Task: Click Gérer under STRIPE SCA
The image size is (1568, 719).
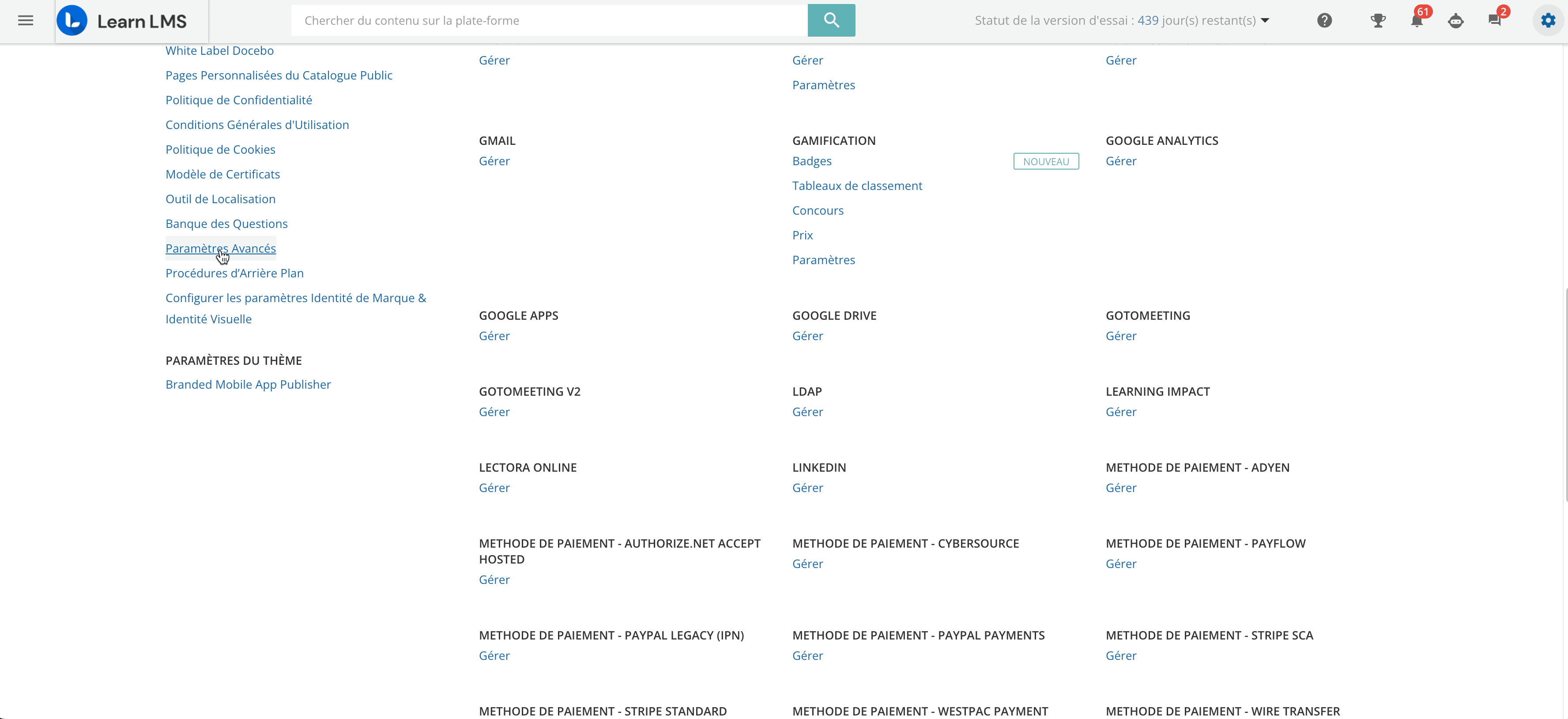Action: coord(1121,656)
